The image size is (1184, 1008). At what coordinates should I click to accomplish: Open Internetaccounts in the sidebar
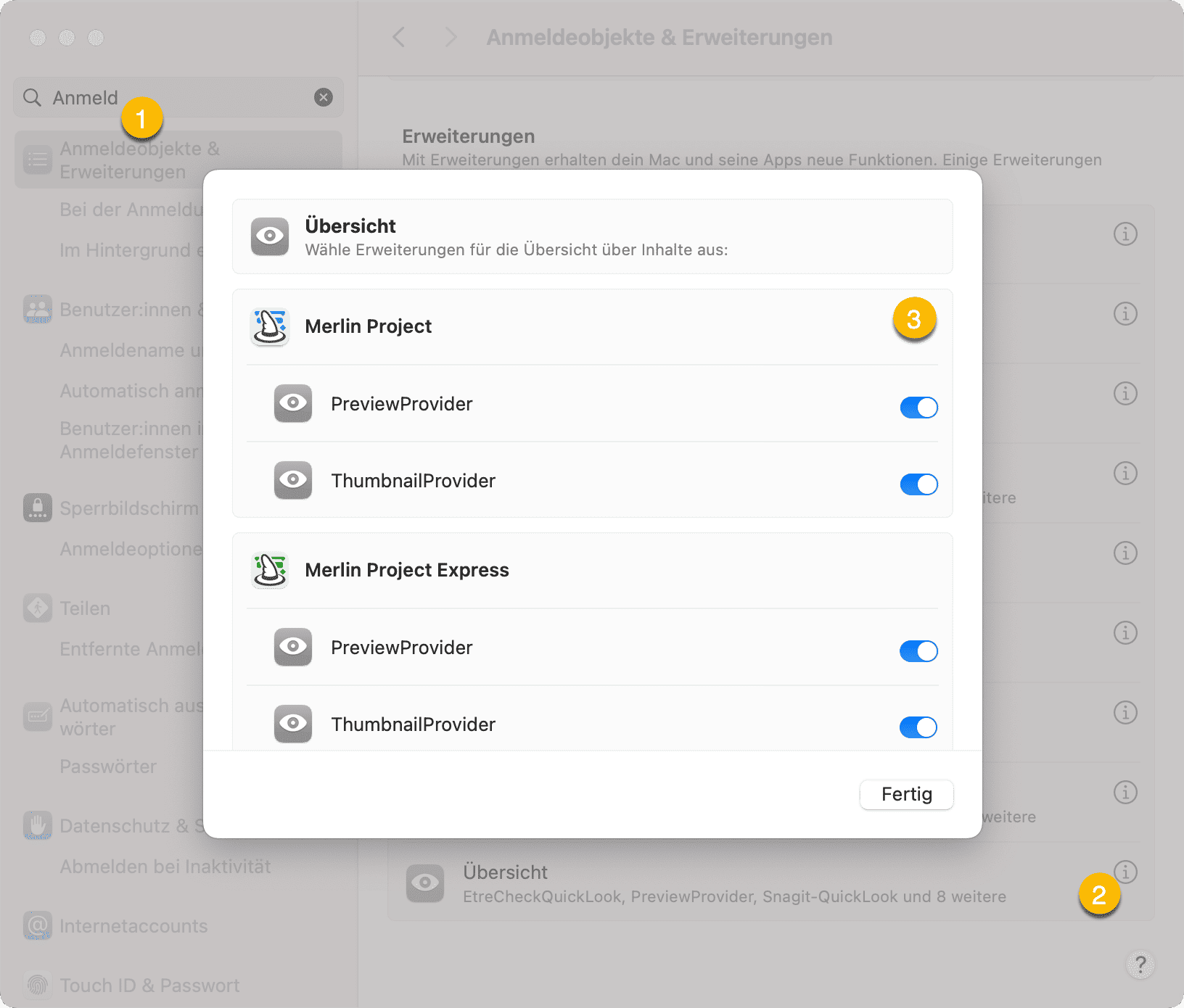(x=133, y=926)
